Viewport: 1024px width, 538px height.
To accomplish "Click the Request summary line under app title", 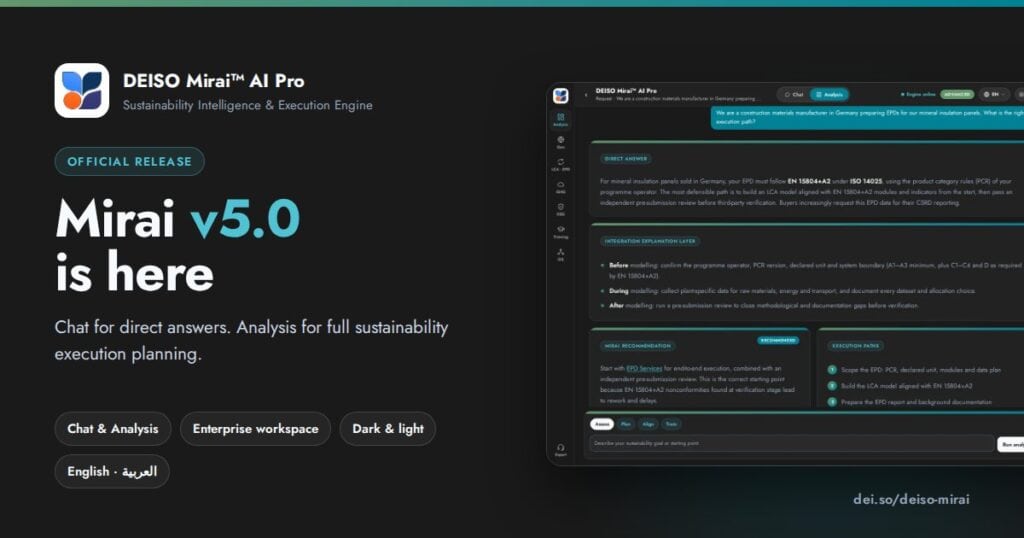I will coord(676,99).
